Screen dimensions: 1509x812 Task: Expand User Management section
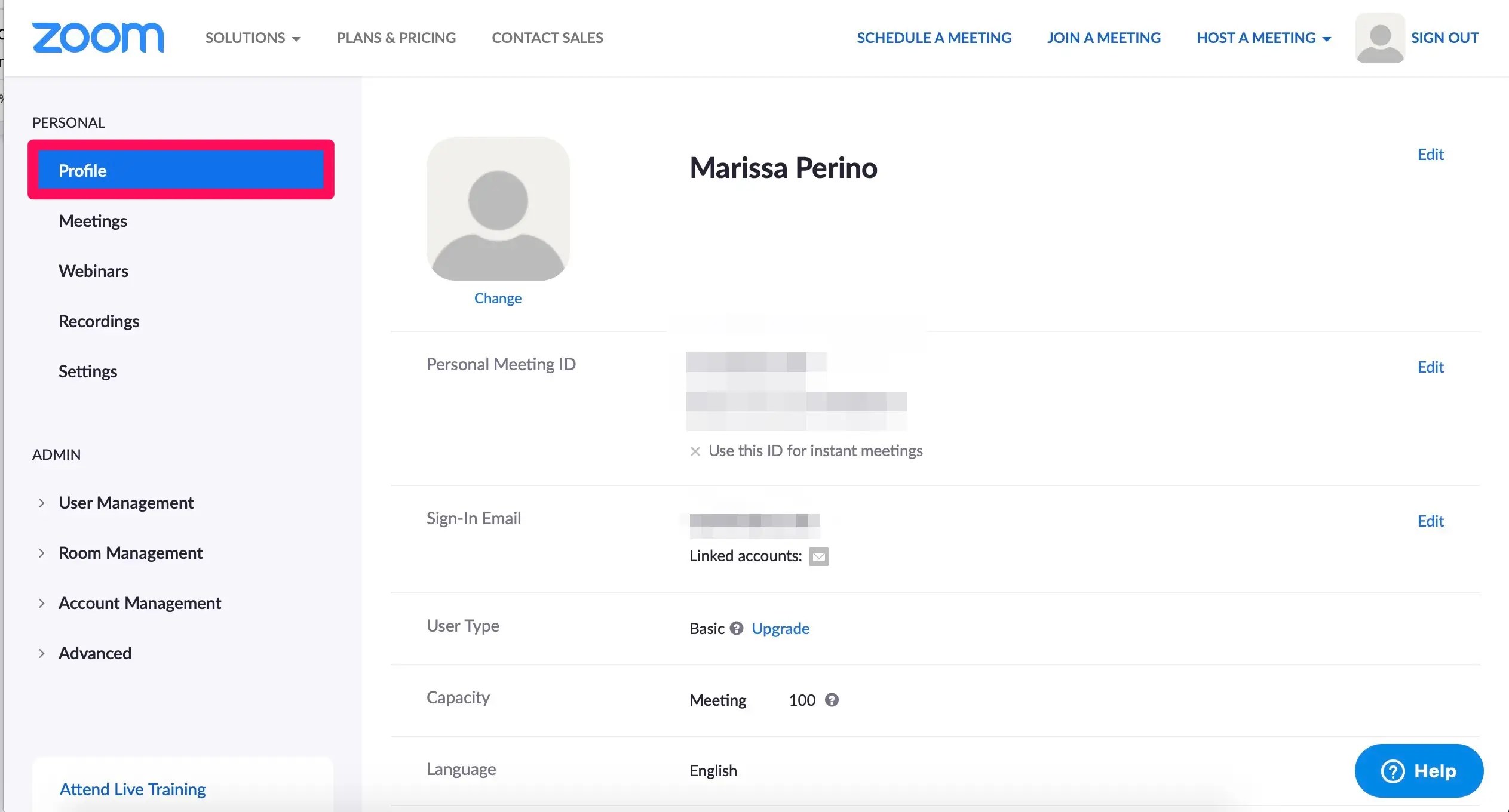coord(125,503)
